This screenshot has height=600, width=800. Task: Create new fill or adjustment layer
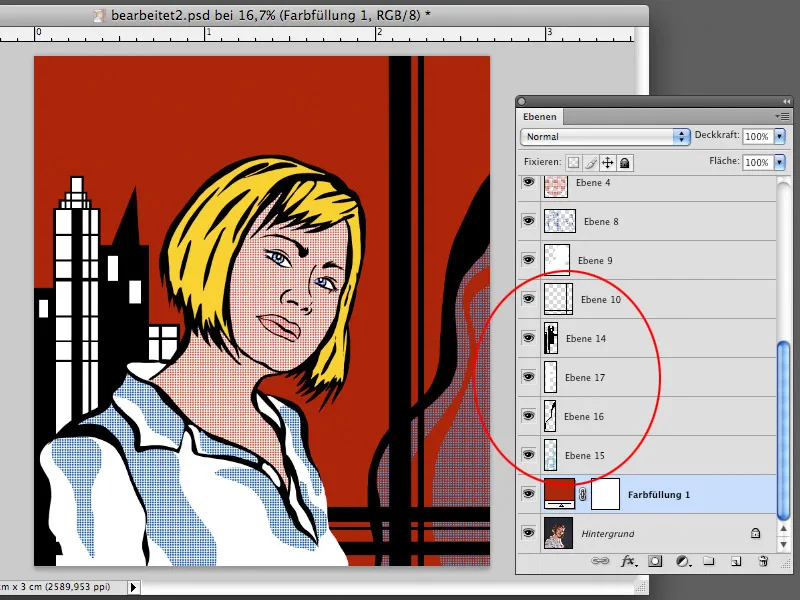[683, 561]
